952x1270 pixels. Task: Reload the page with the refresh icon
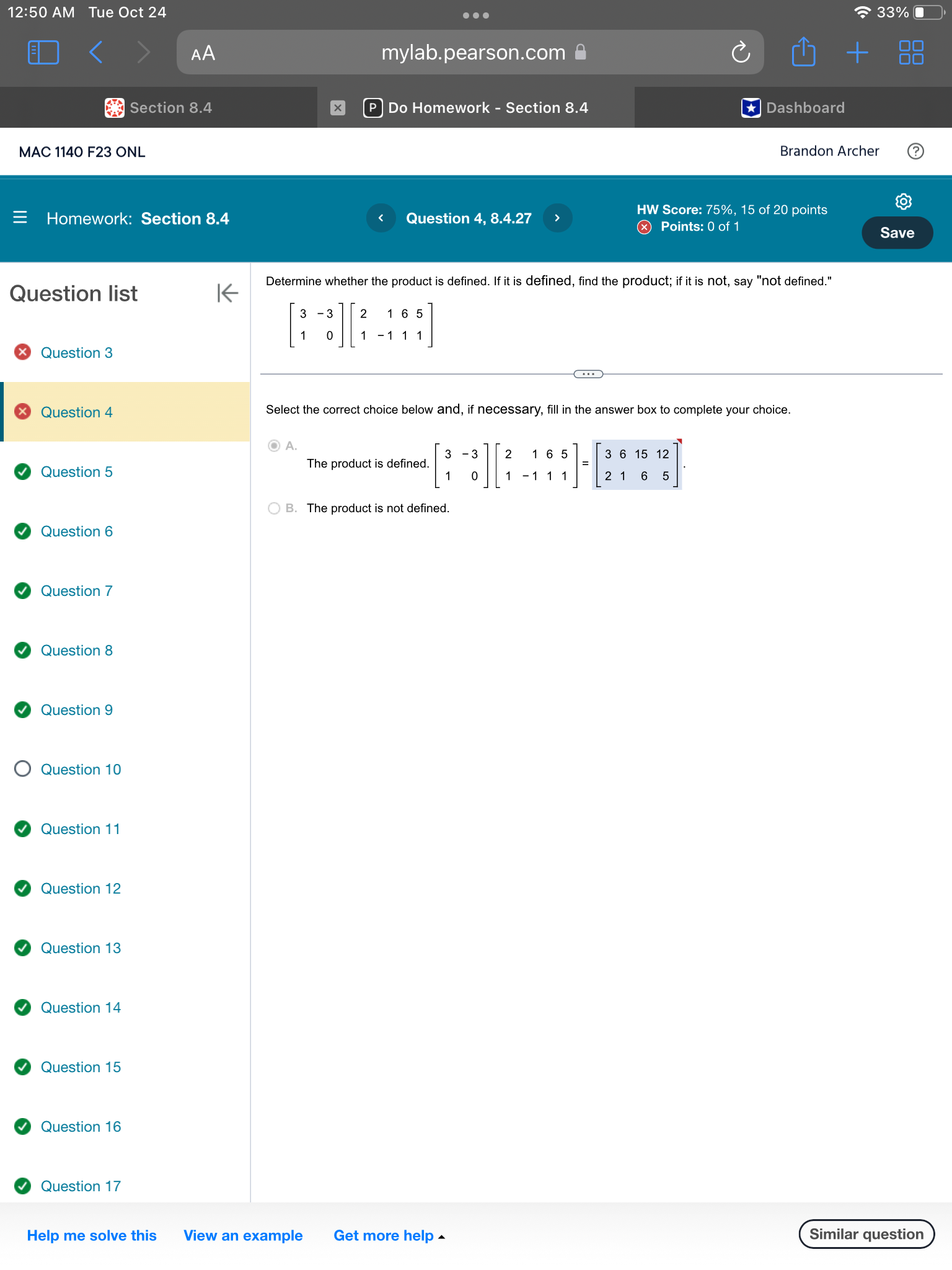pyautogui.click(x=741, y=53)
